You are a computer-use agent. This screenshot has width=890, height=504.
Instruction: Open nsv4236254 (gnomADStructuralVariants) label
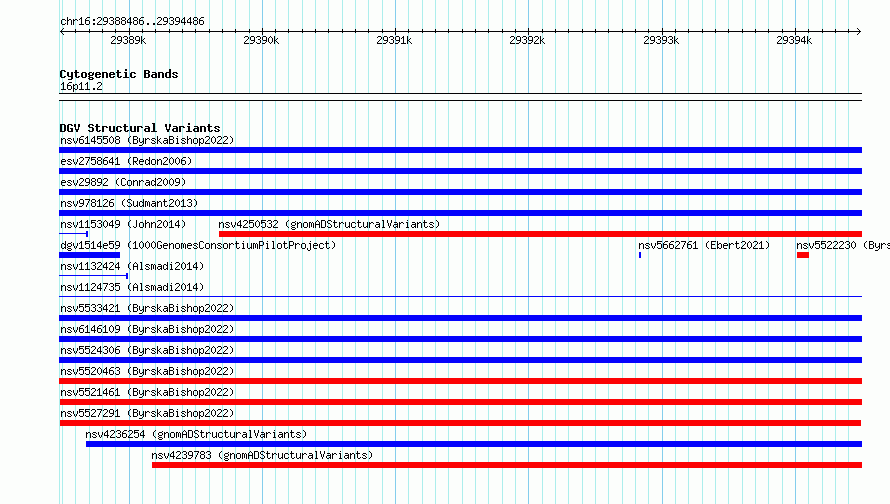(196, 434)
